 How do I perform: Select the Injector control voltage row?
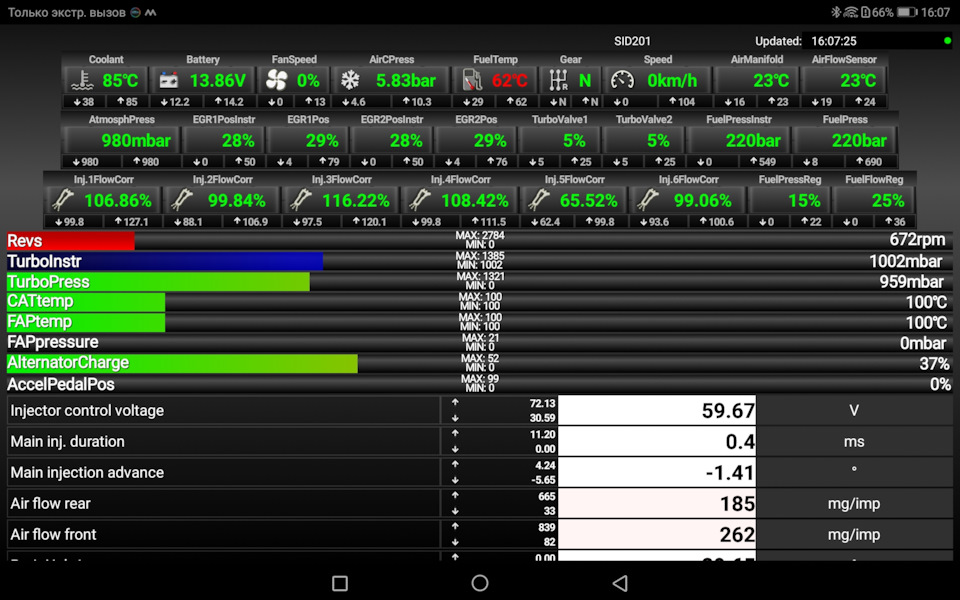pyautogui.click(x=480, y=410)
